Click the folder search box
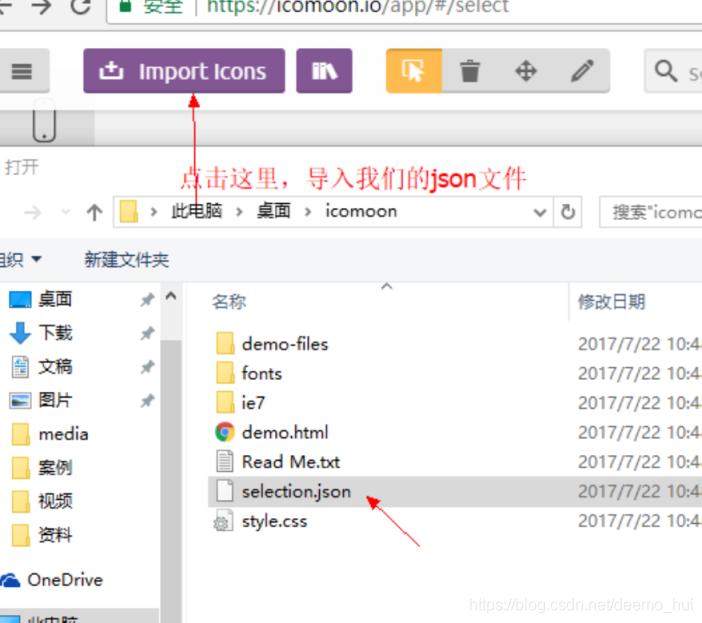Screen dimensions: 702x623 tap(651, 212)
